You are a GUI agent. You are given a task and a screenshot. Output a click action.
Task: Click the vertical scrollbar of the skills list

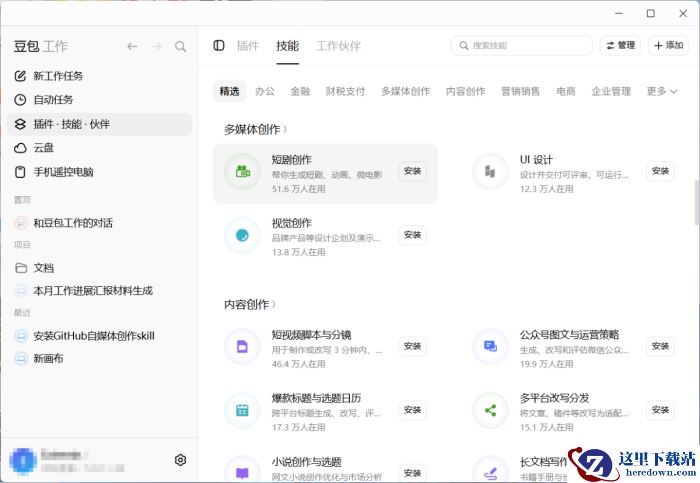[697, 202]
